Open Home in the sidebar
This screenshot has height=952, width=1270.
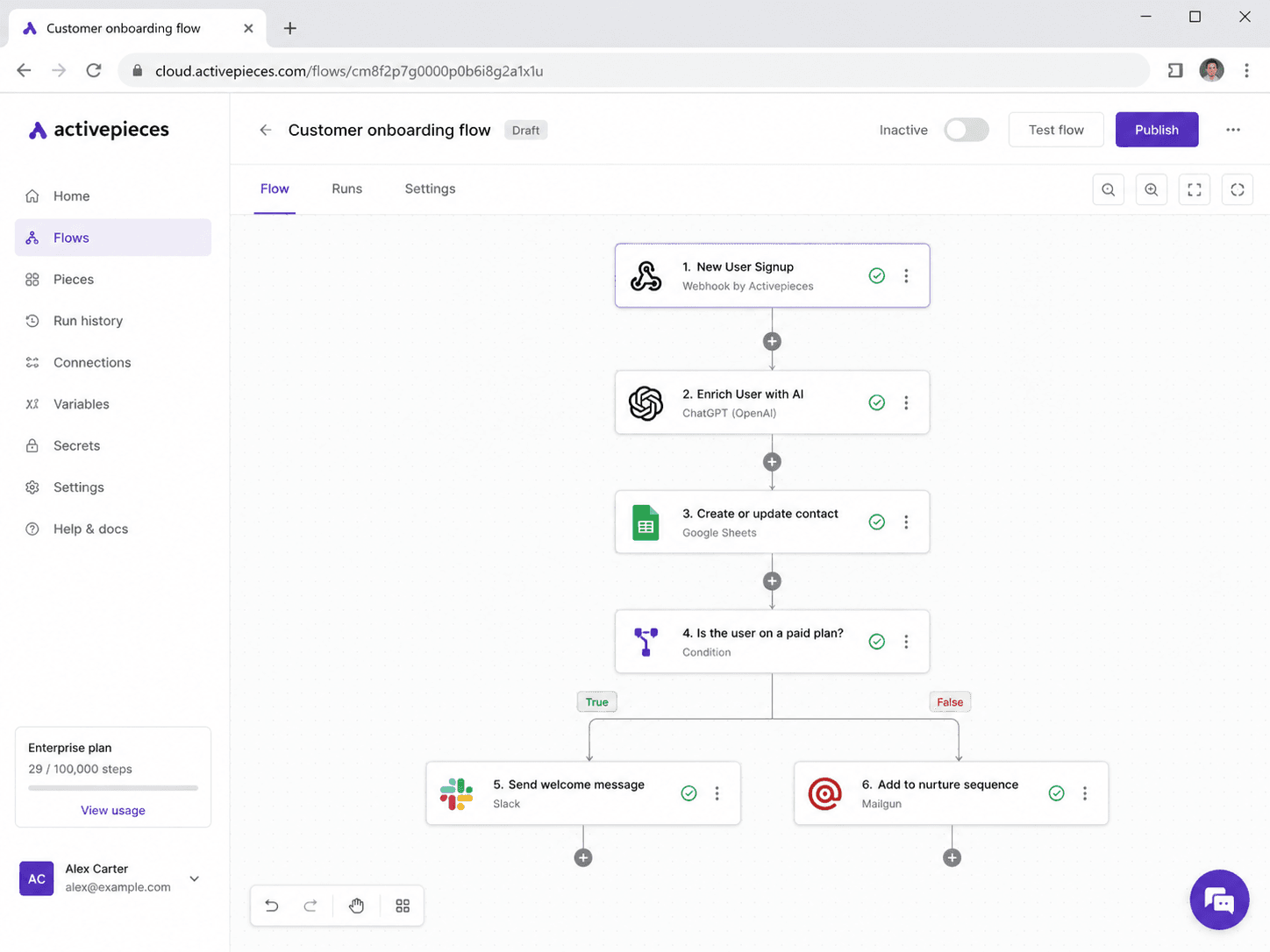pyautogui.click(x=113, y=196)
